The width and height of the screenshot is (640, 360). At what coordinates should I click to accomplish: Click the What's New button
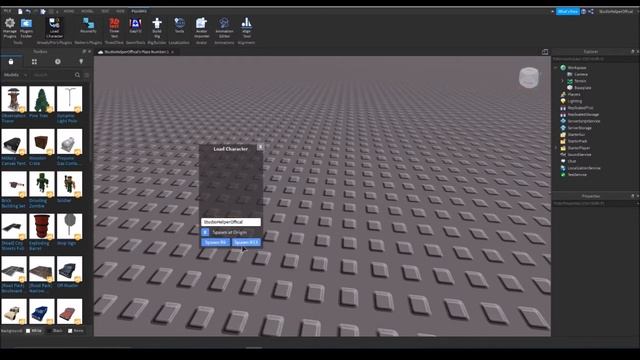click(568, 11)
